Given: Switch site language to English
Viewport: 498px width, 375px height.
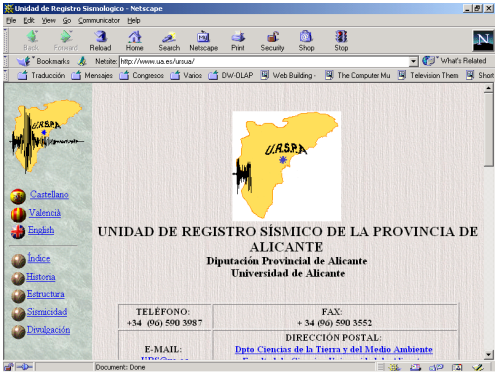Looking at the screenshot, I should click(41, 230).
